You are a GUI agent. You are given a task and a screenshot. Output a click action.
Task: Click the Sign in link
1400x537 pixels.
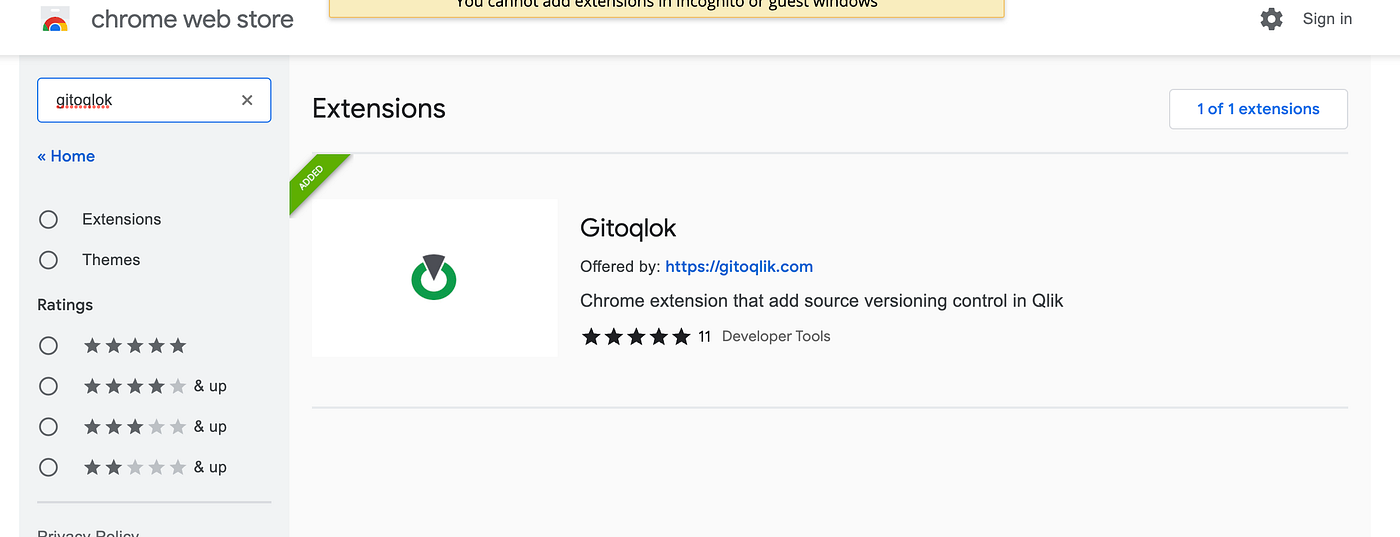(x=1327, y=19)
